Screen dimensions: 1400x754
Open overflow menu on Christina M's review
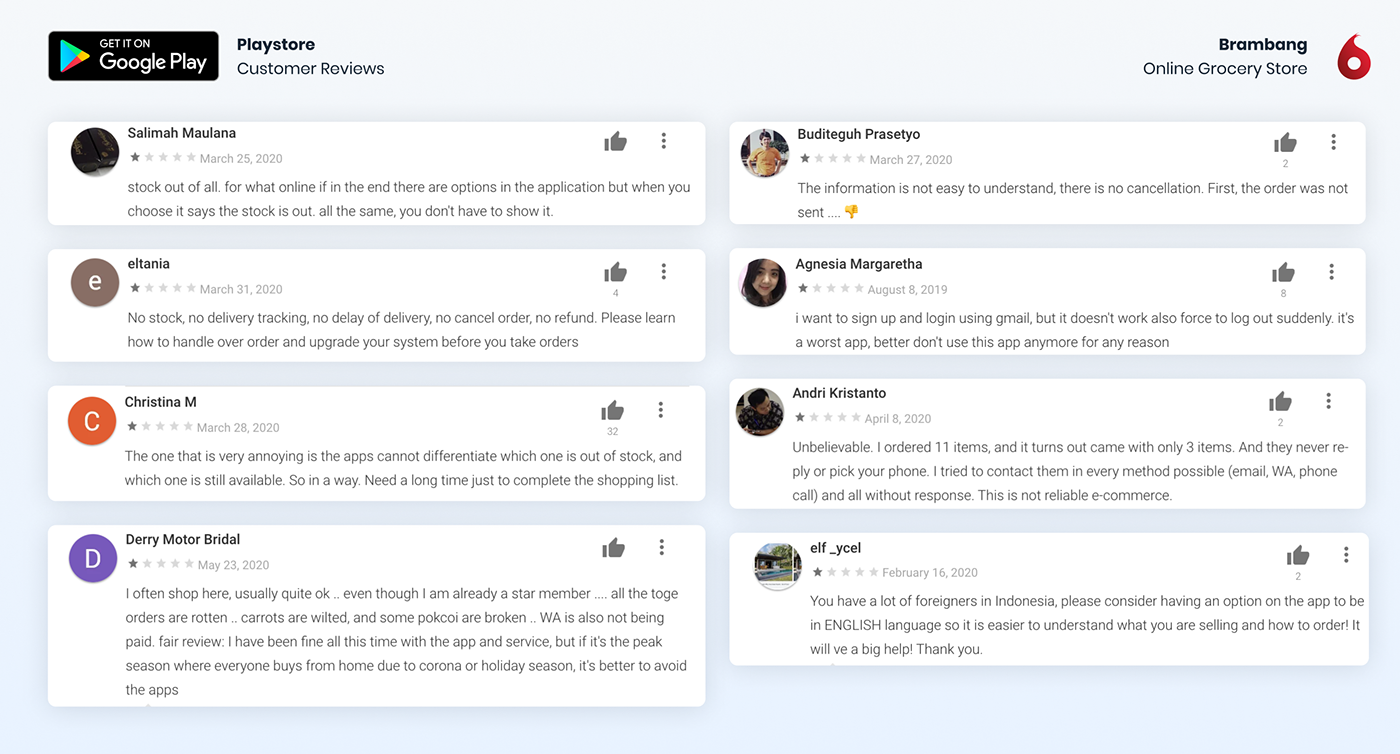pyautogui.click(x=660, y=410)
